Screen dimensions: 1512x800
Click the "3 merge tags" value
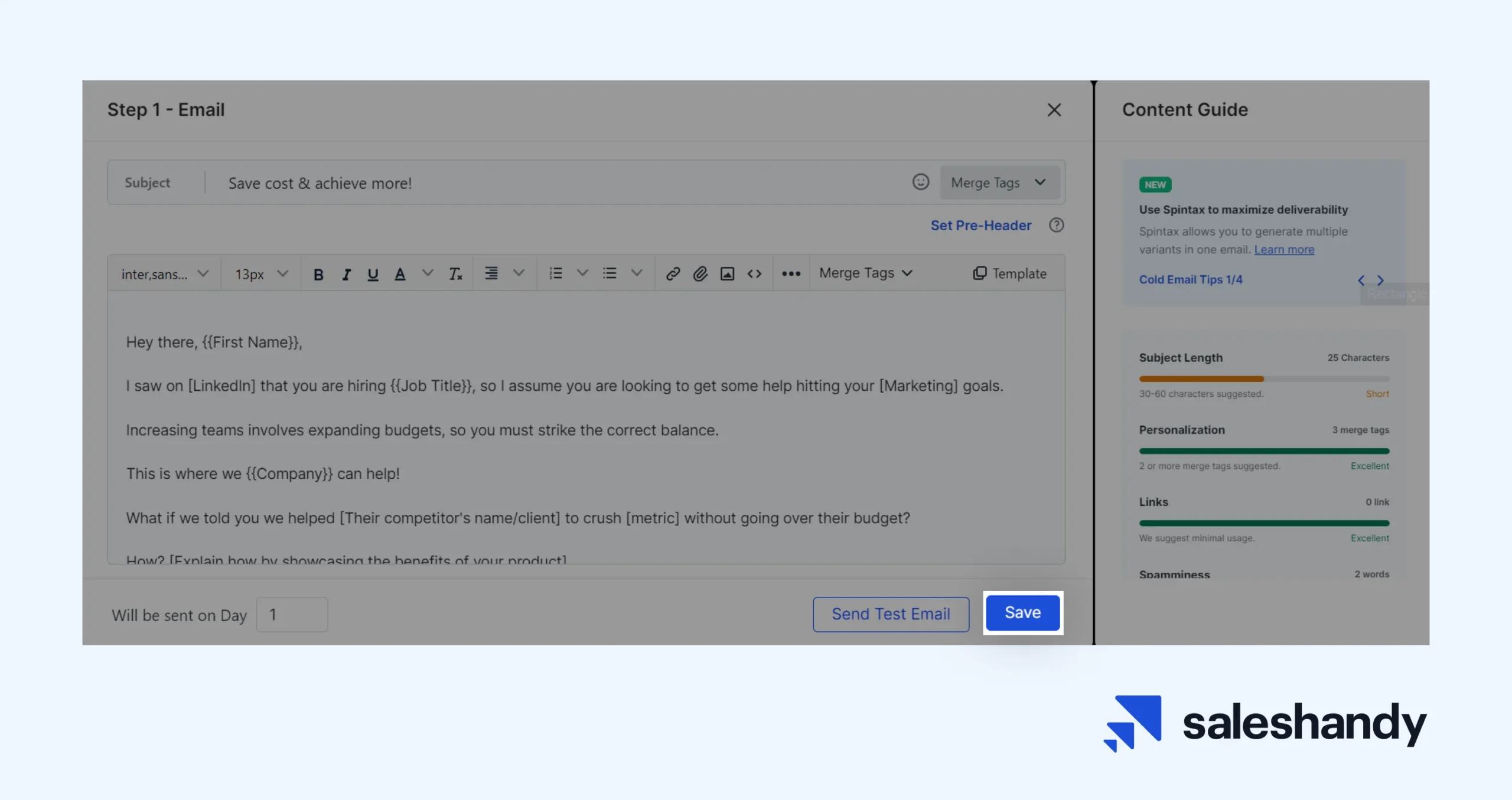click(x=1360, y=430)
